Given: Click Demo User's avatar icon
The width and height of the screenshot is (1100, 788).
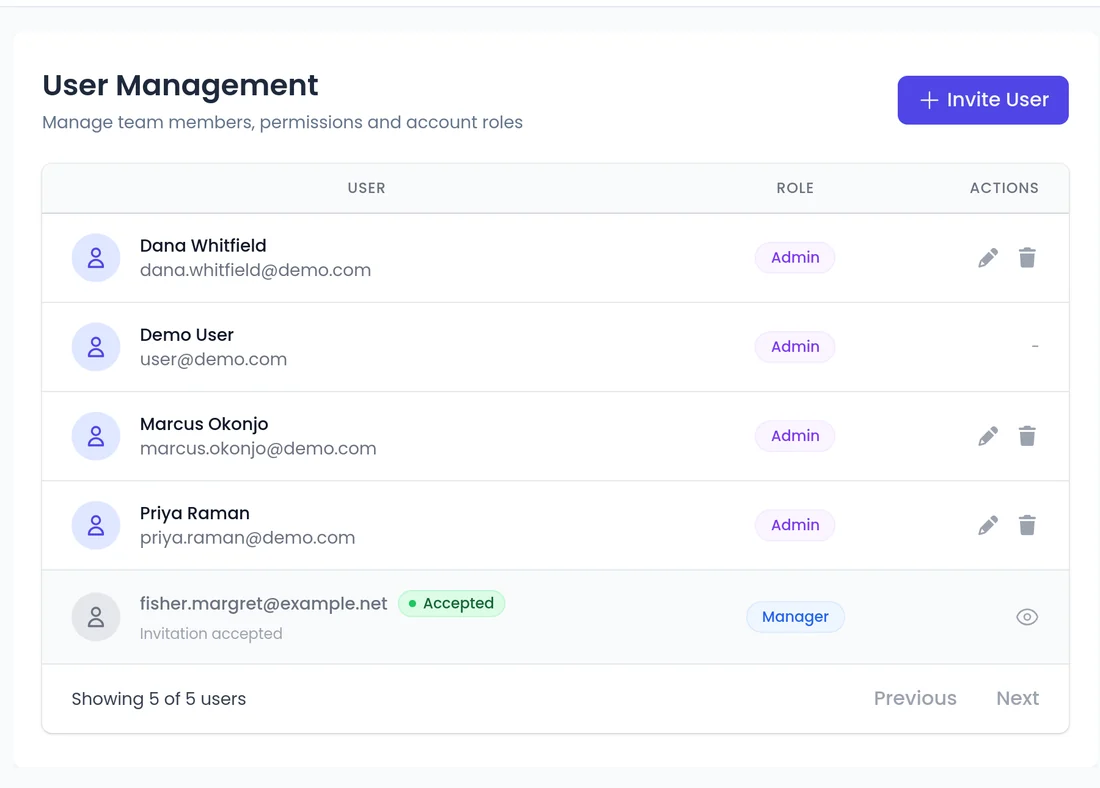Looking at the screenshot, I should [x=96, y=347].
